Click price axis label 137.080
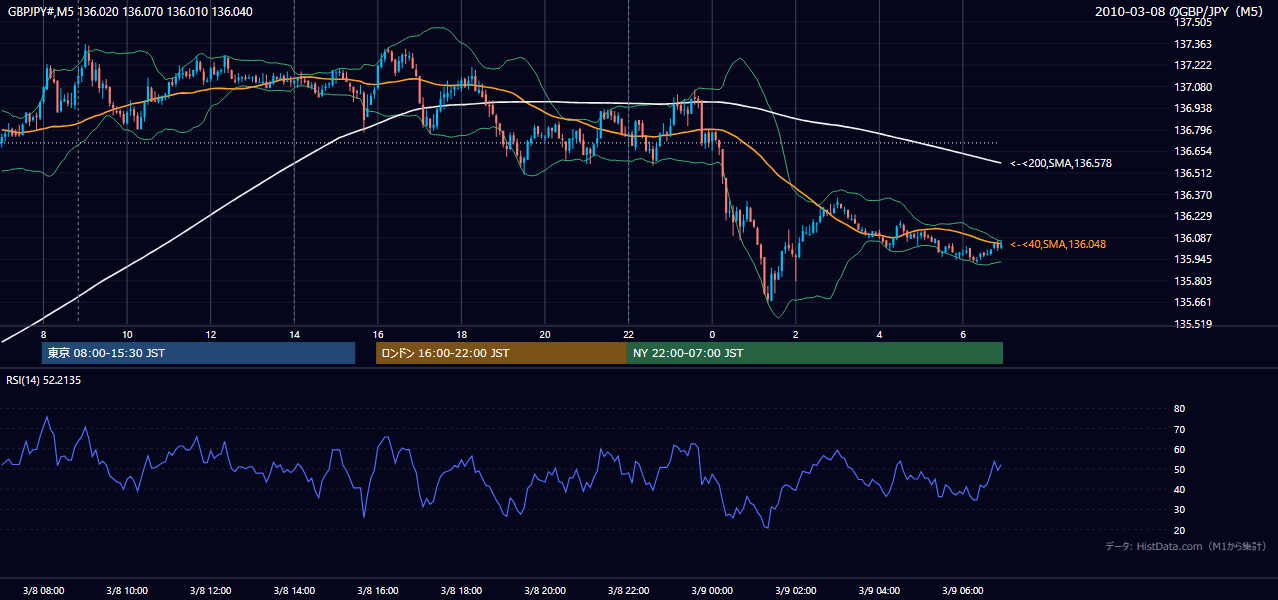 coord(1193,87)
